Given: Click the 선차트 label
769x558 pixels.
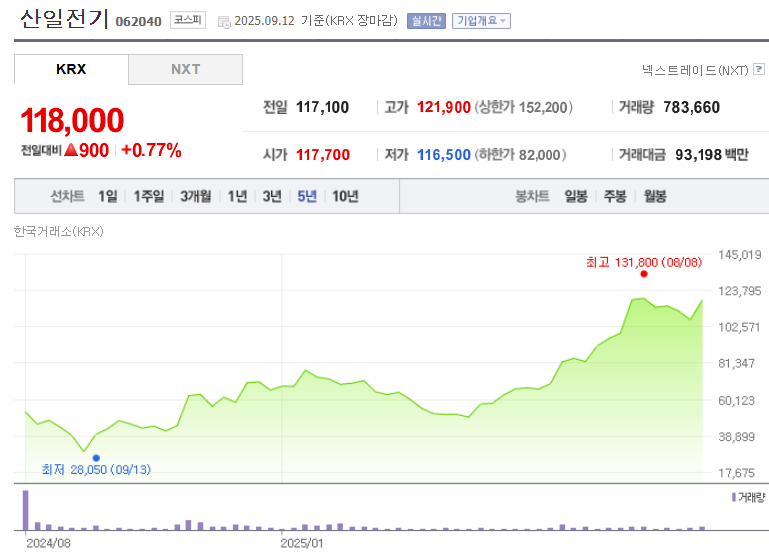Looking at the screenshot, I should (68, 196).
